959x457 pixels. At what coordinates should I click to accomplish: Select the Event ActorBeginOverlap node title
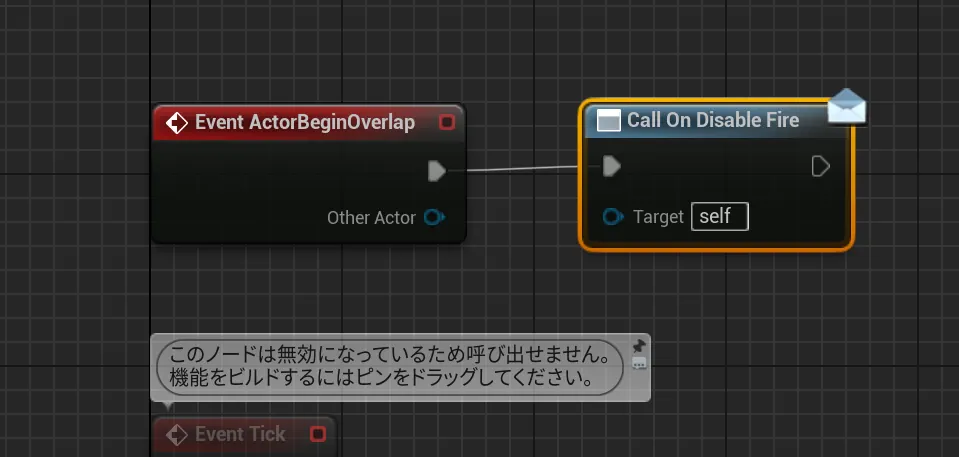tap(304, 123)
